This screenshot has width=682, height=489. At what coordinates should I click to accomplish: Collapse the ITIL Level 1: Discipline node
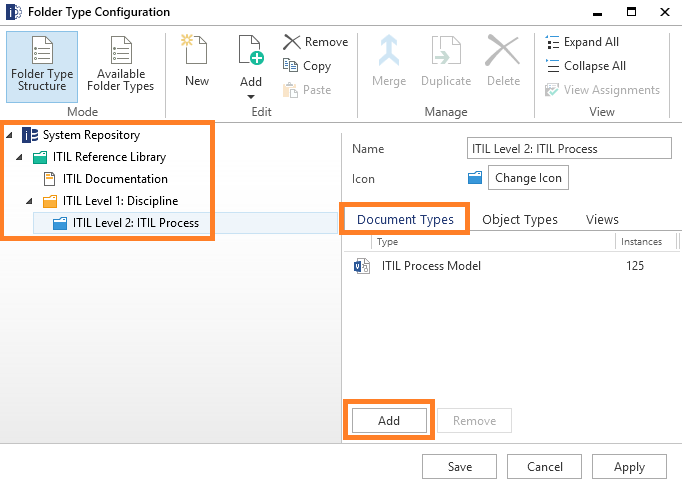tap(29, 201)
